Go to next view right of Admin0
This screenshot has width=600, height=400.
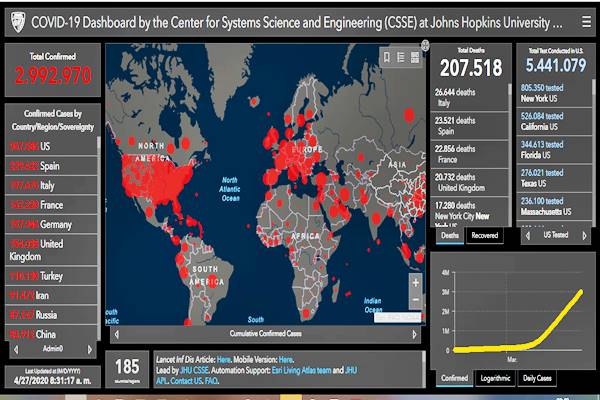click(90, 349)
